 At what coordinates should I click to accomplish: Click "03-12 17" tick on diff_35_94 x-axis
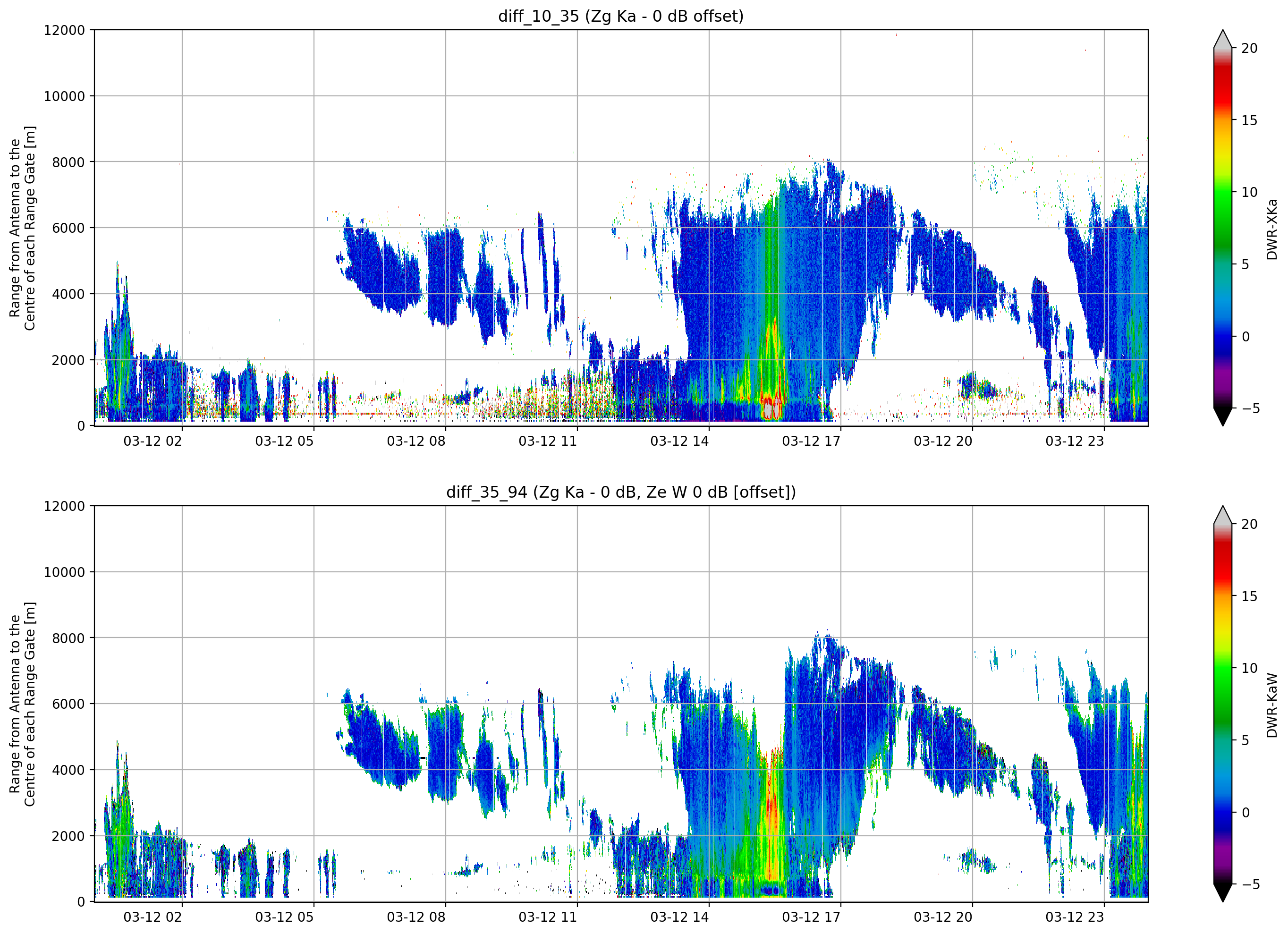click(x=812, y=917)
